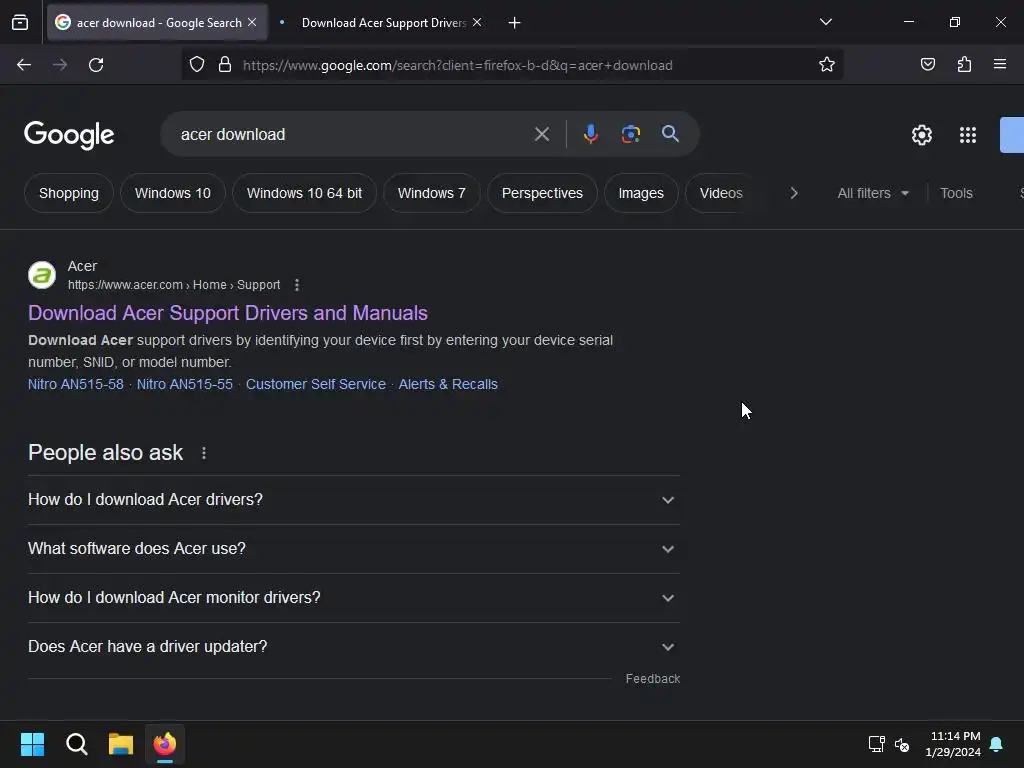
Task: Click the site padlock icon
Action: coord(225,65)
